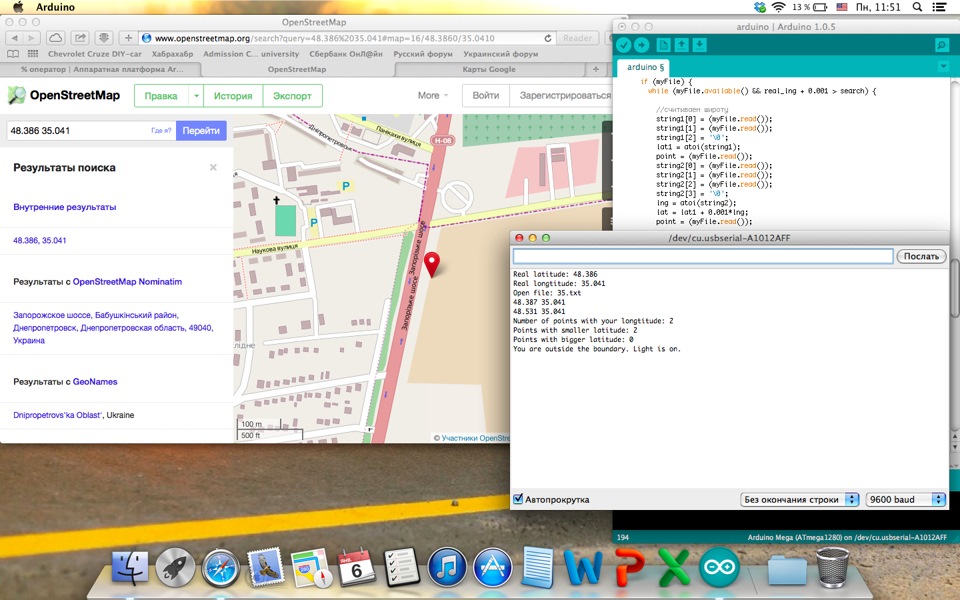Open the Apple menu

(18, 7)
